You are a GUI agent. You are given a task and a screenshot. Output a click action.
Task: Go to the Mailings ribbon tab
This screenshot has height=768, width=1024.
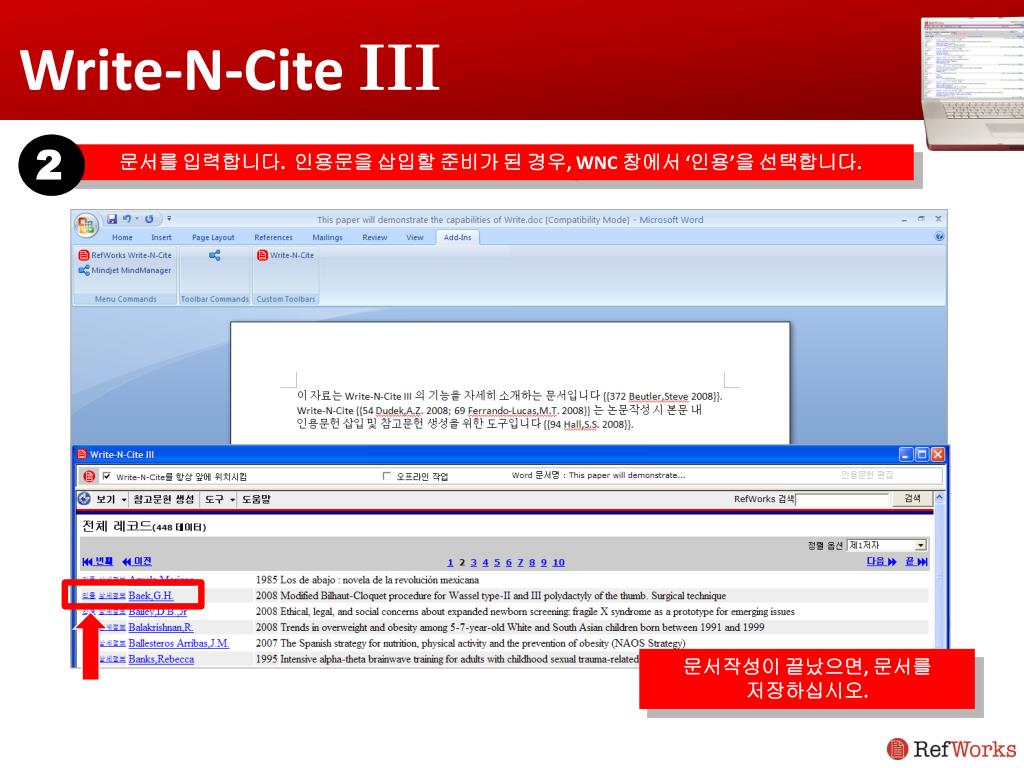point(327,238)
